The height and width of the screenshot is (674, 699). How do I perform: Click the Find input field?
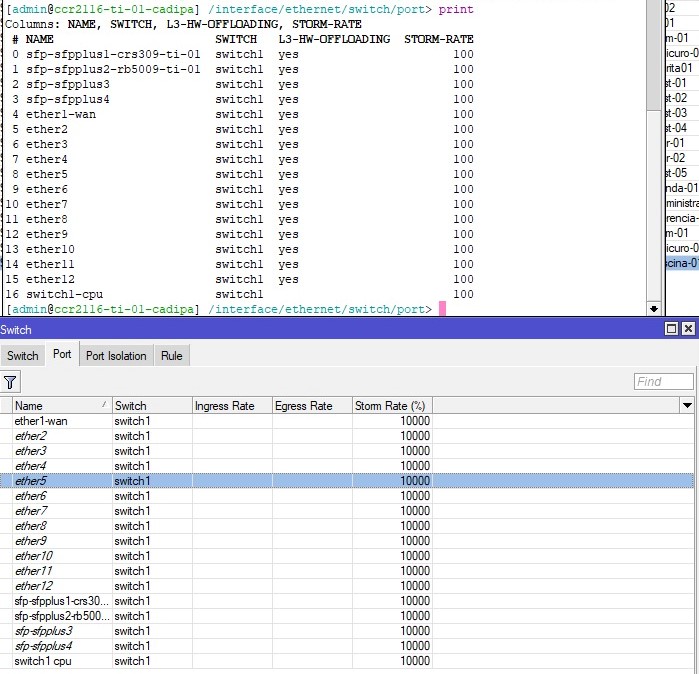click(x=663, y=382)
